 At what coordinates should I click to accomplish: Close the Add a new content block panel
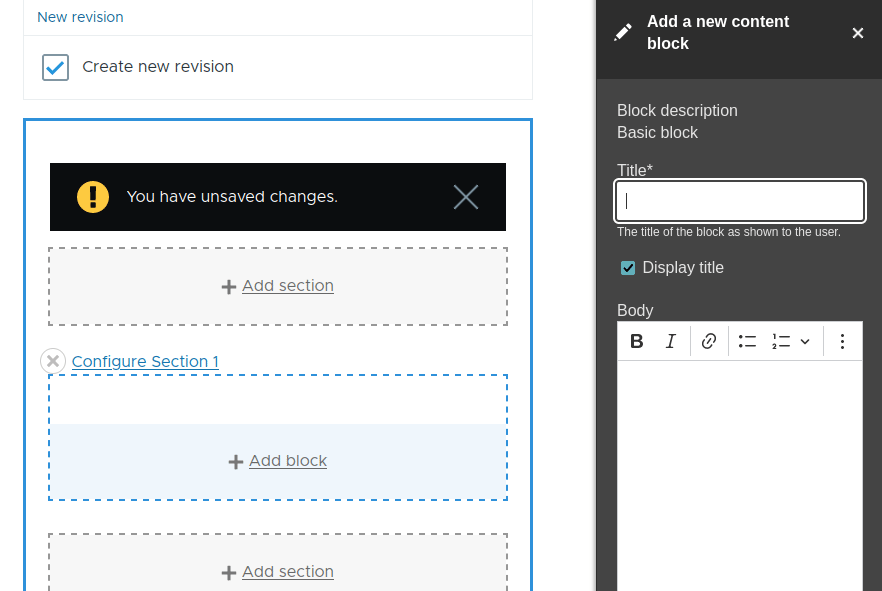[858, 32]
